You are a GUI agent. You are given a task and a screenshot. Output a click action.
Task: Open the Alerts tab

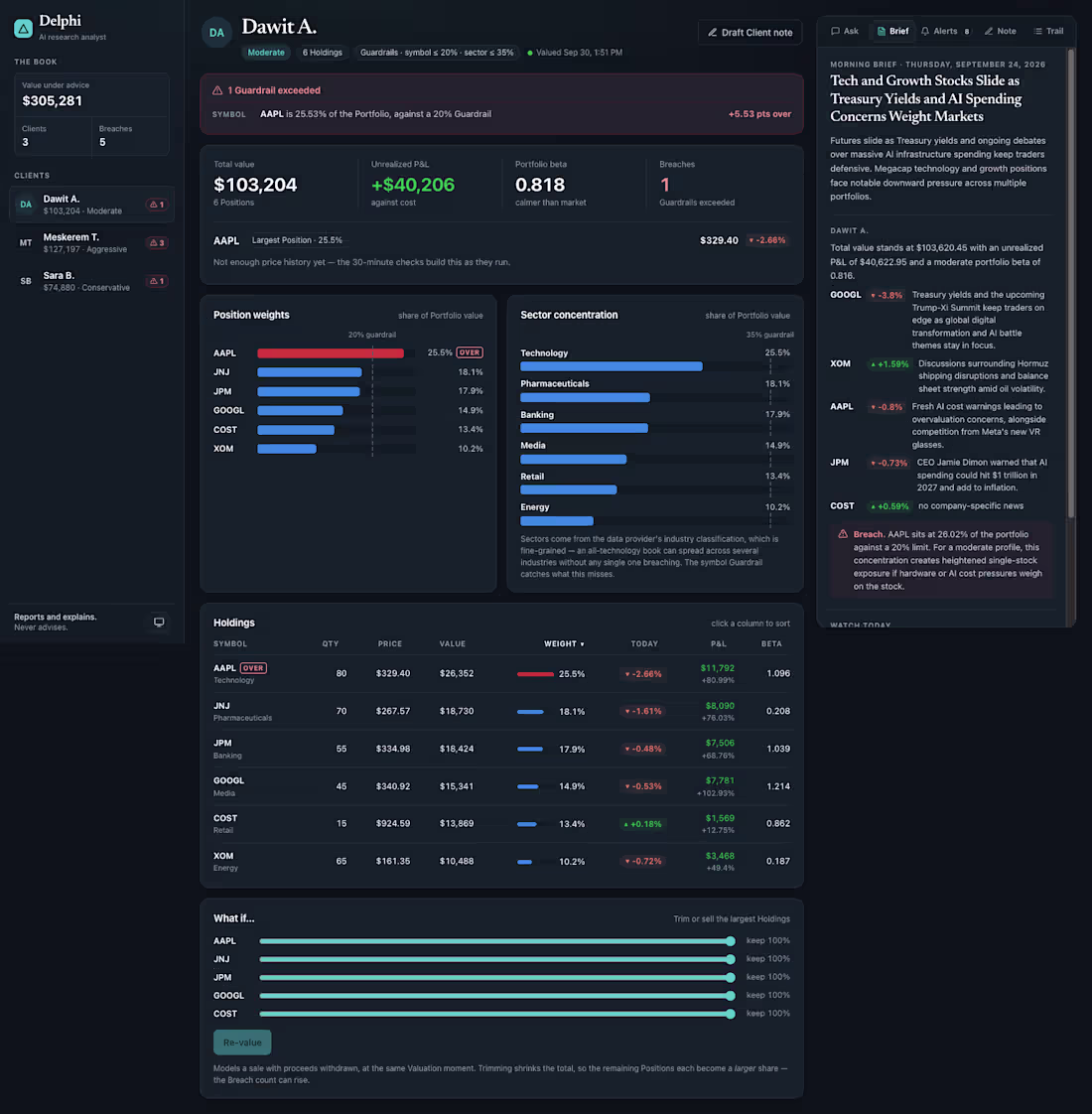click(946, 31)
